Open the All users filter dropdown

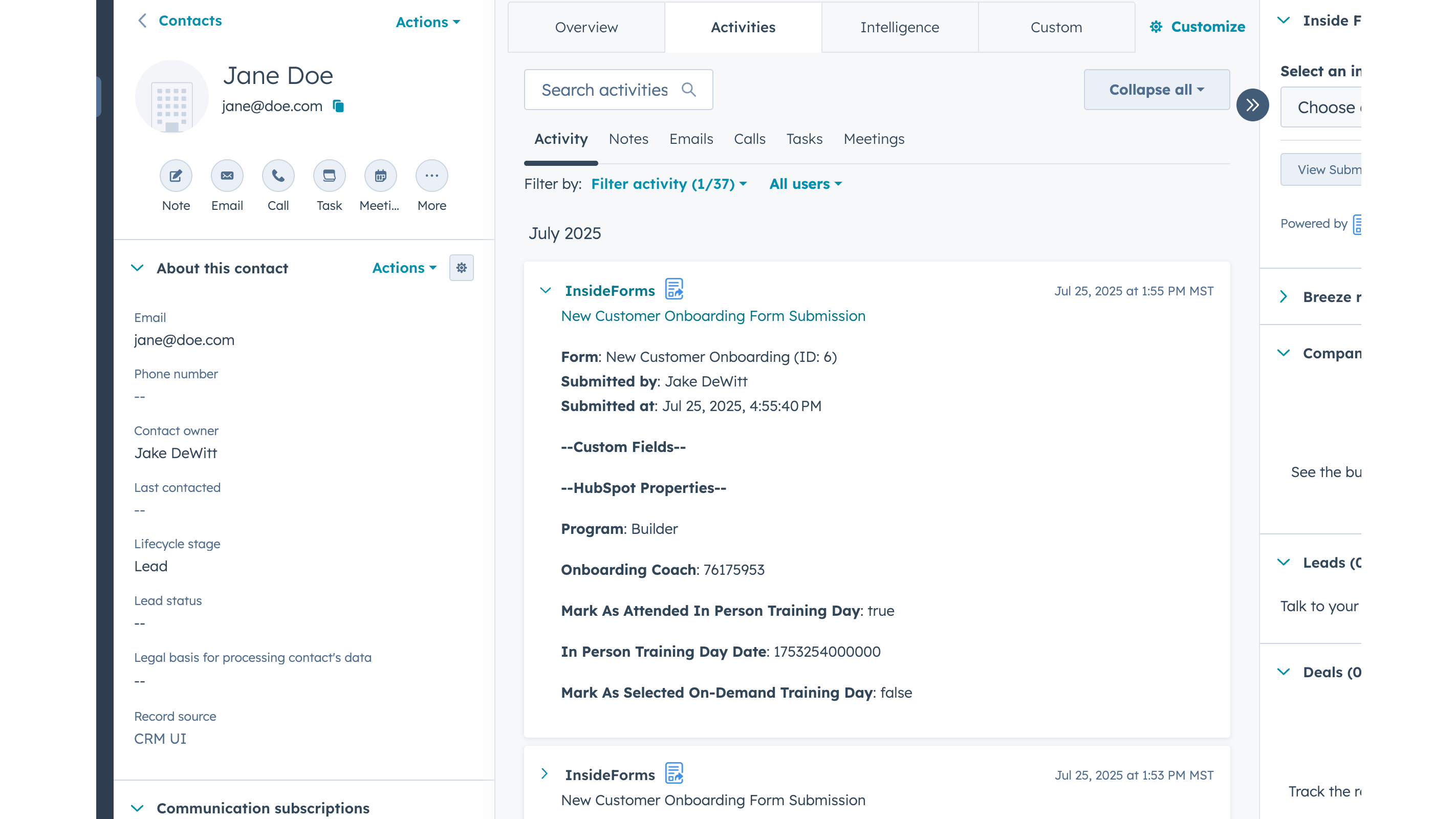click(805, 184)
